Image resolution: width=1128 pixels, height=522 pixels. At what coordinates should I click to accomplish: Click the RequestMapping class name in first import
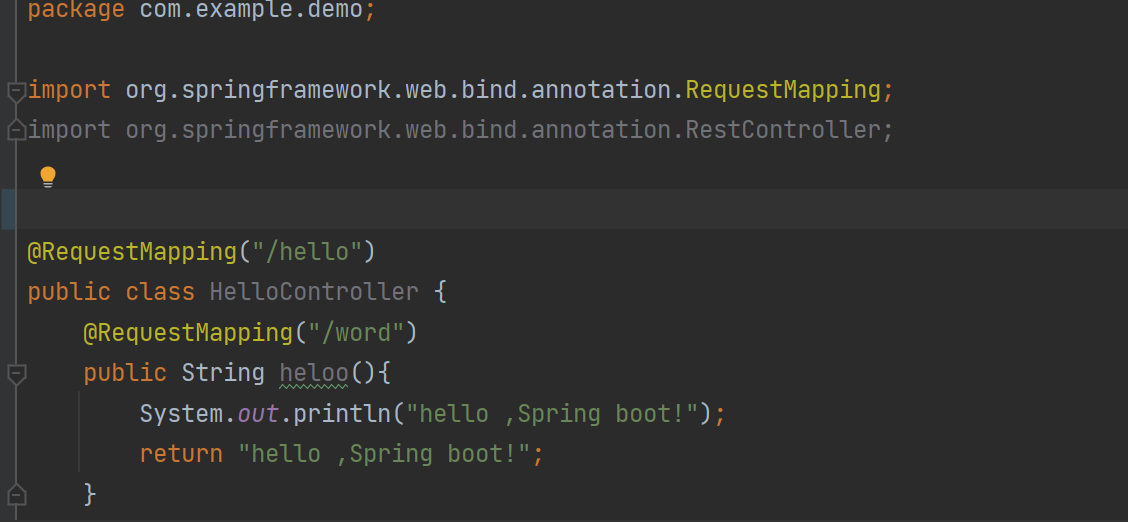click(783, 91)
